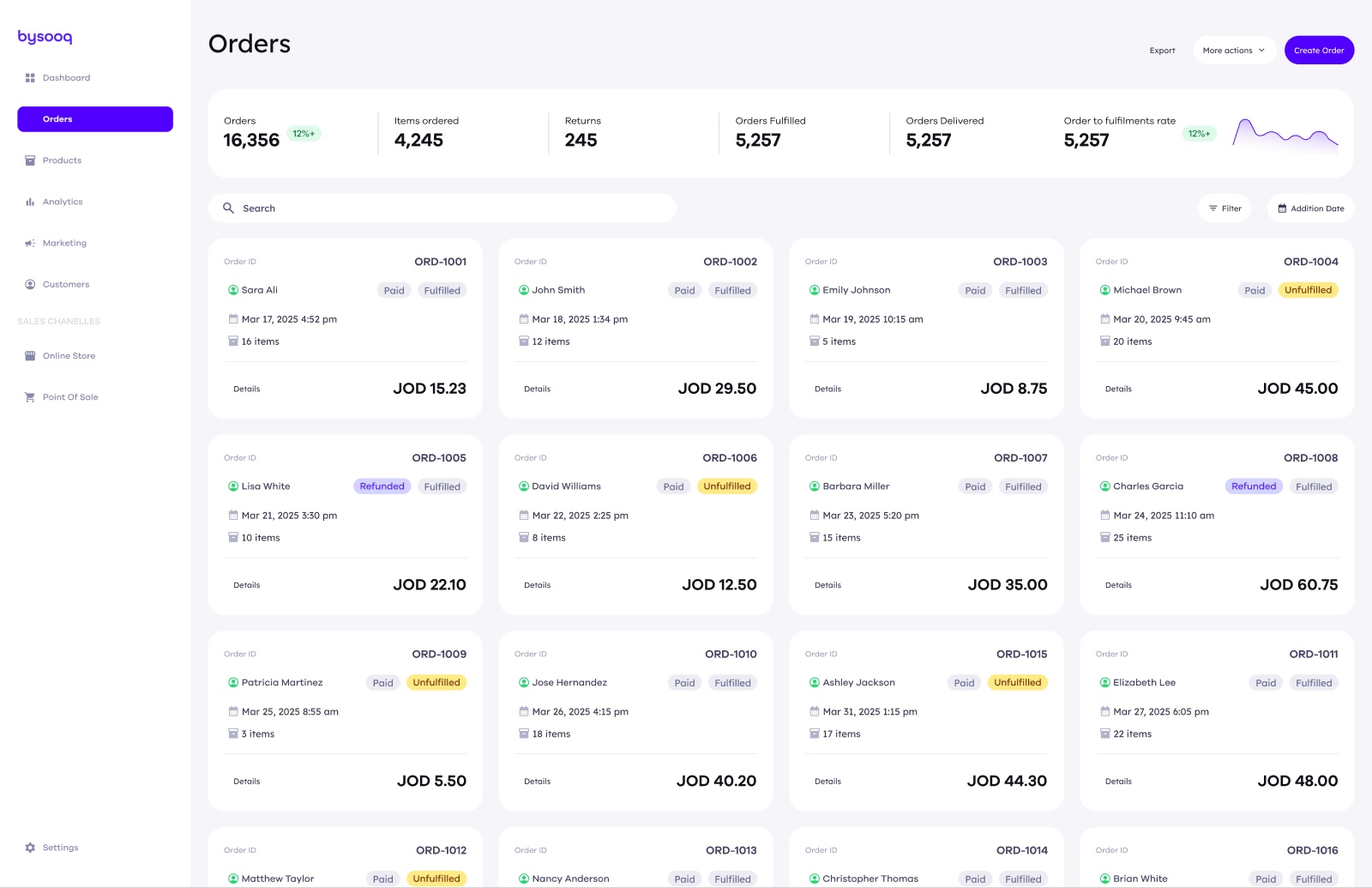Select Orders in the sidebar
Image resolution: width=1372 pixels, height=888 pixels.
pos(95,119)
